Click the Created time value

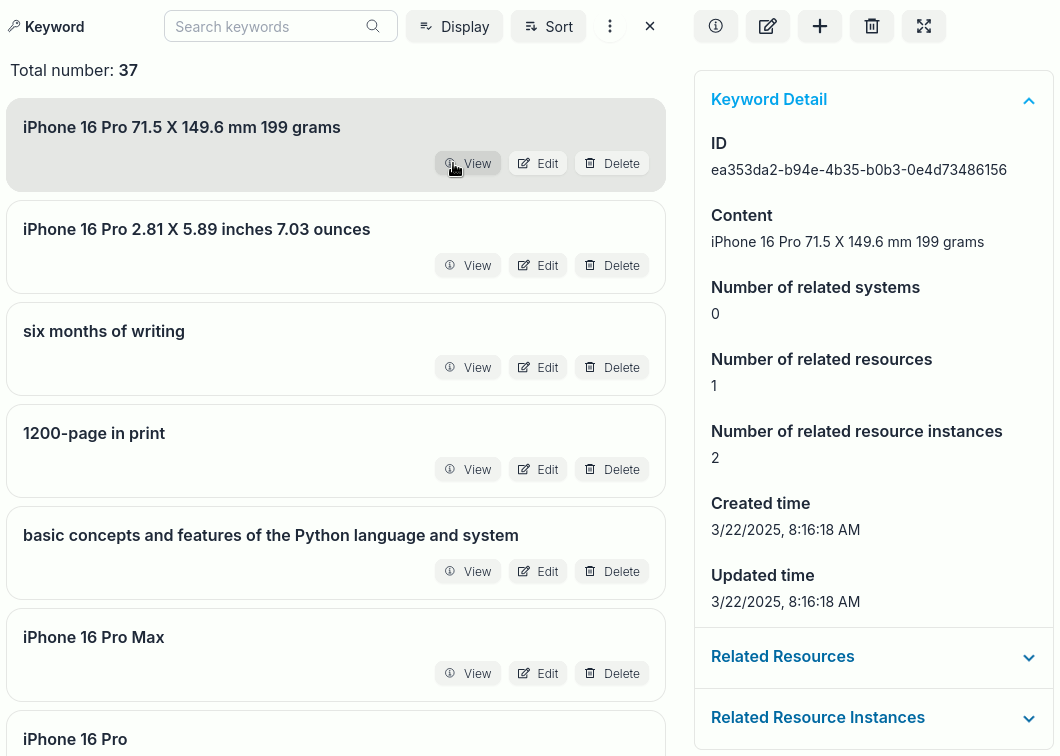click(x=786, y=530)
